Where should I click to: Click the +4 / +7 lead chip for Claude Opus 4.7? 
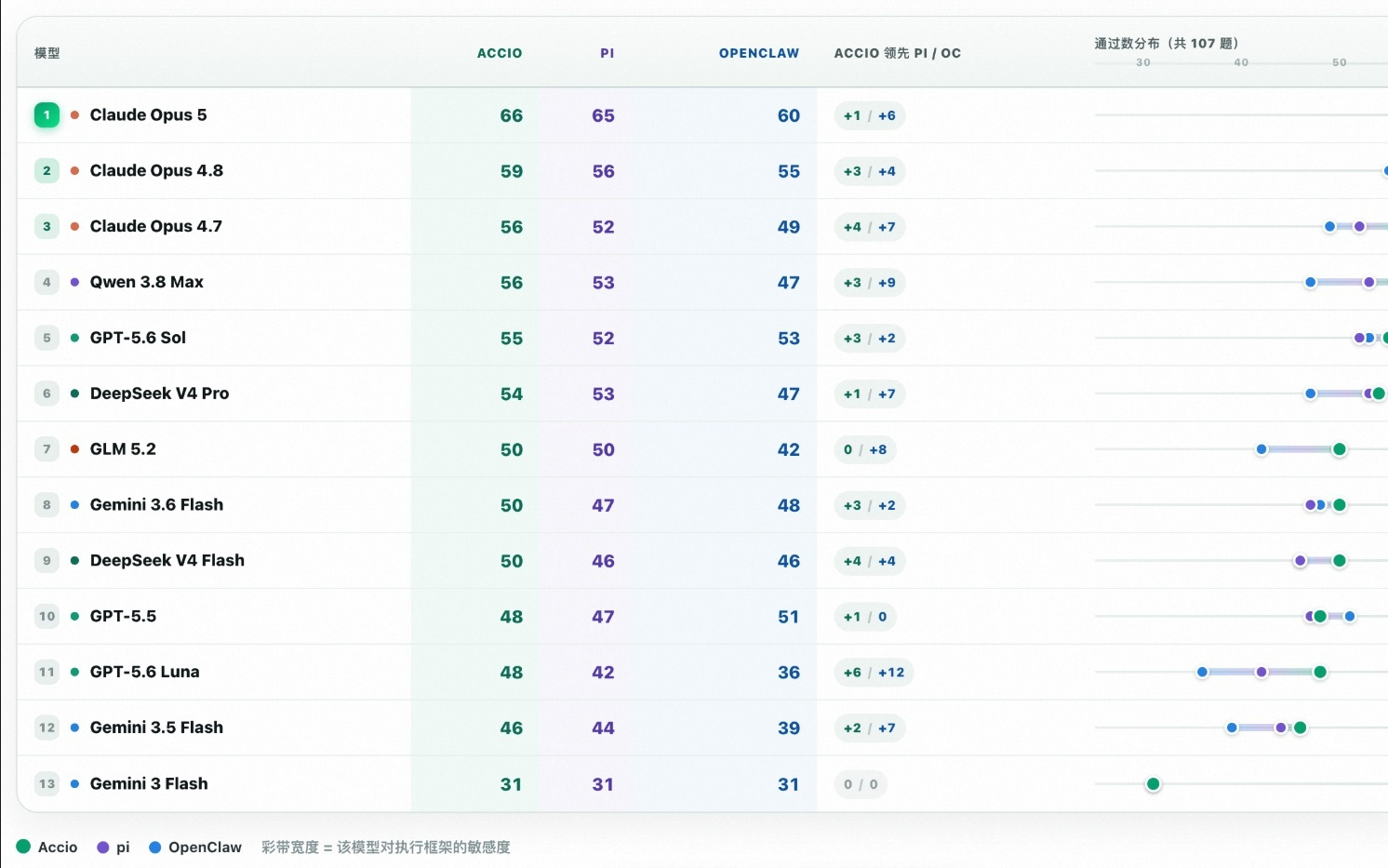[x=870, y=227]
